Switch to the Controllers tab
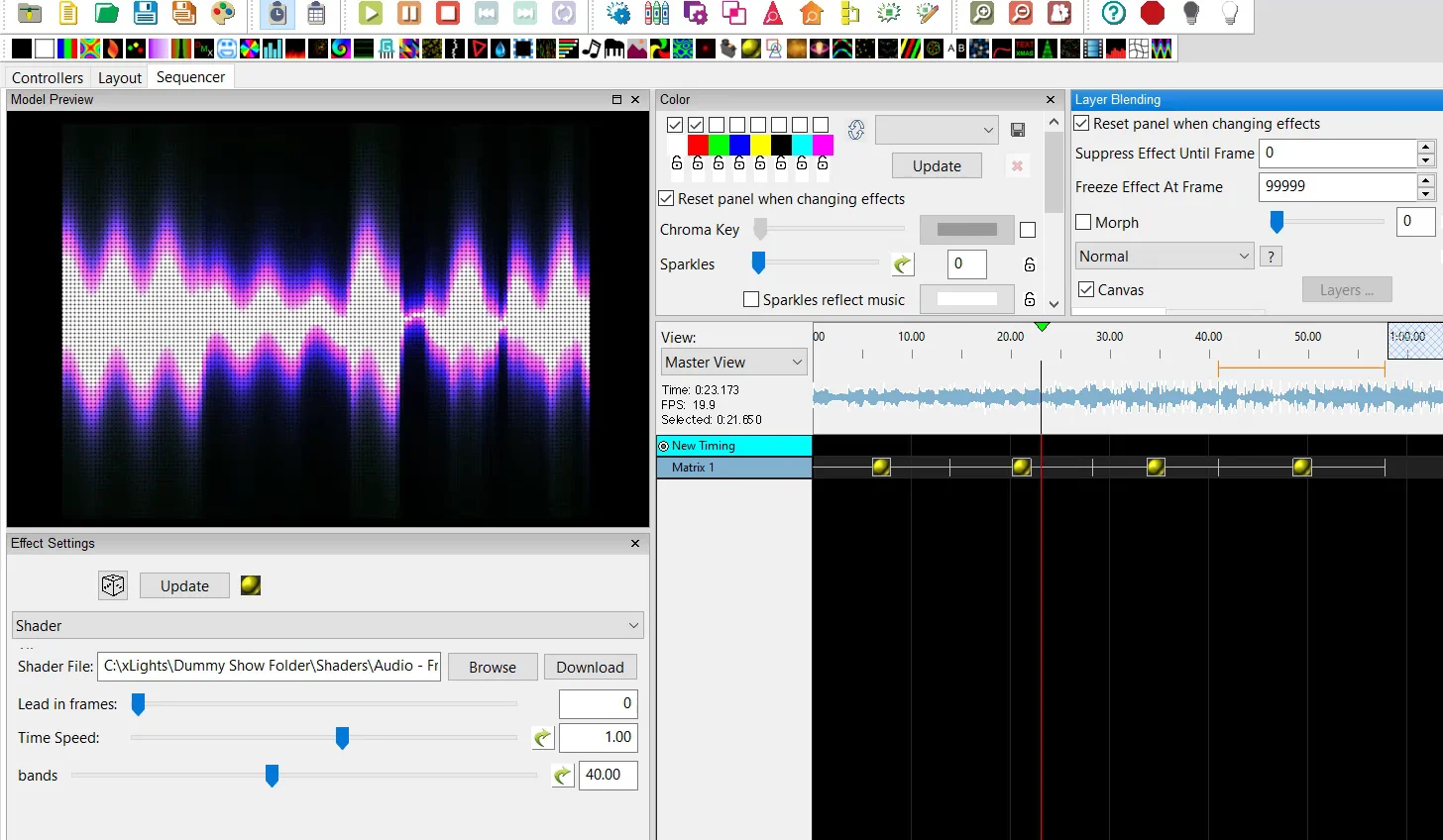 [48, 77]
